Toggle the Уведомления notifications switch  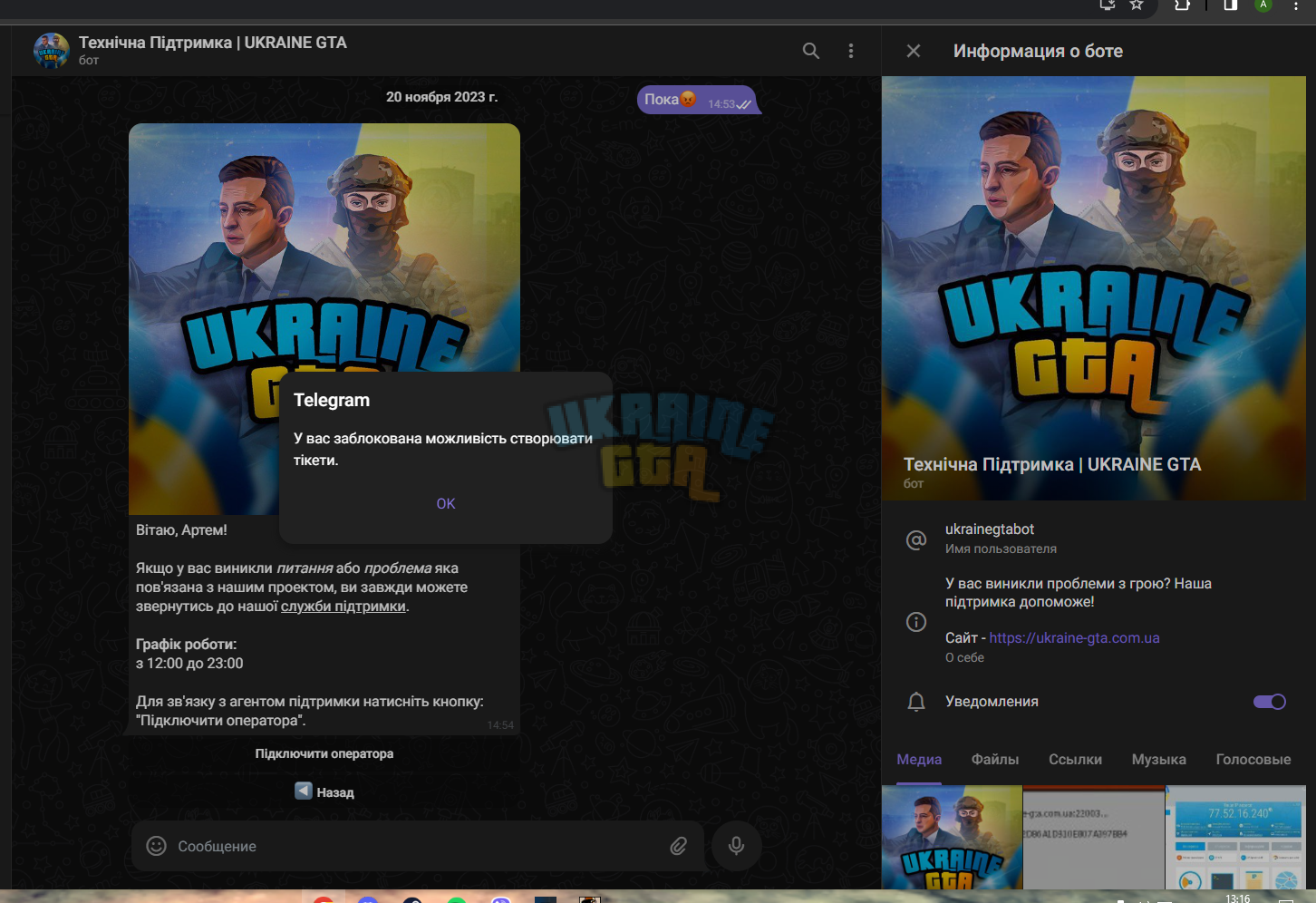(1270, 702)
